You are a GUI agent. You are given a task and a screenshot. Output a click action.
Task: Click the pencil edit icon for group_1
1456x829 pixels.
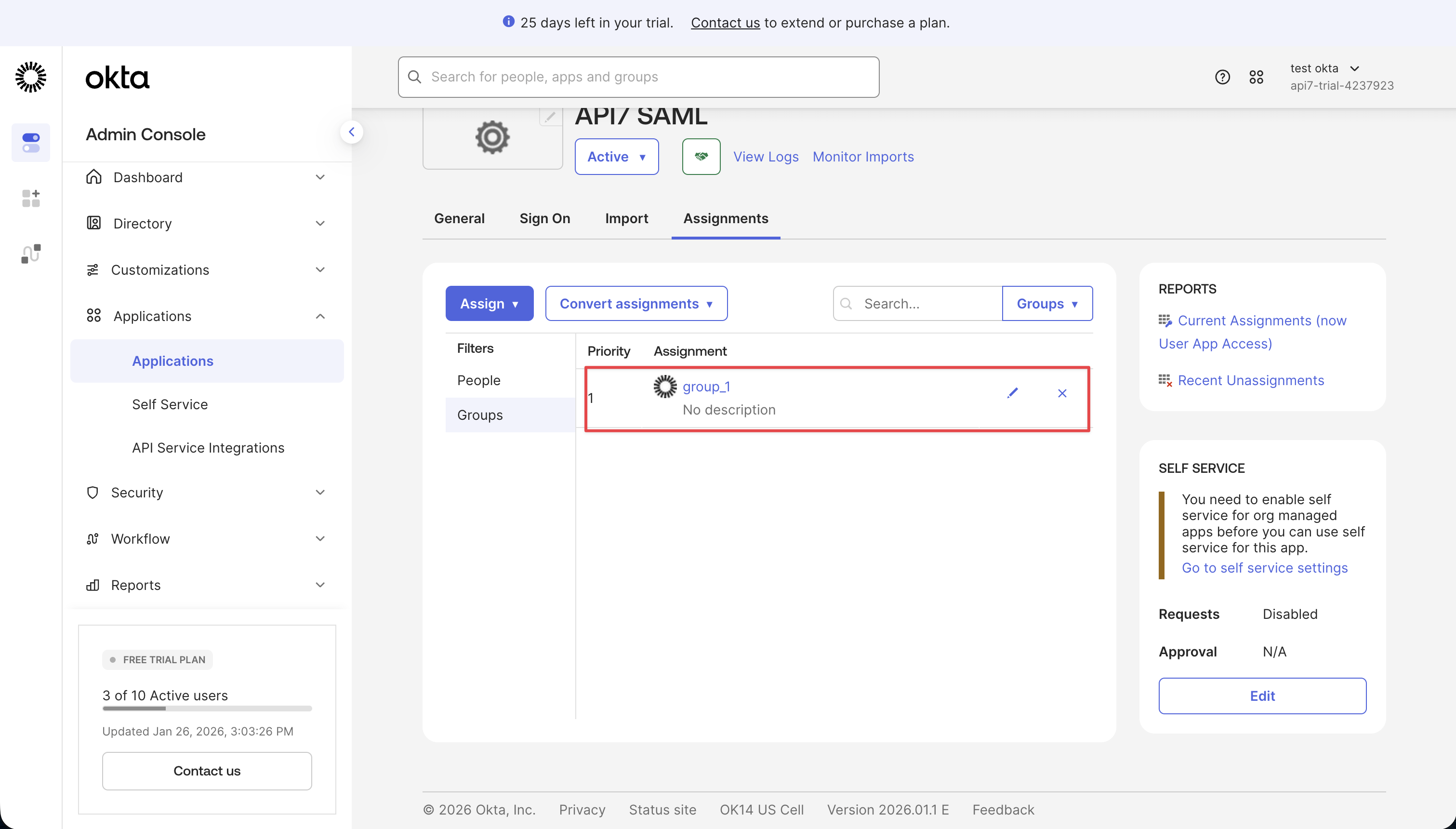1012,393
